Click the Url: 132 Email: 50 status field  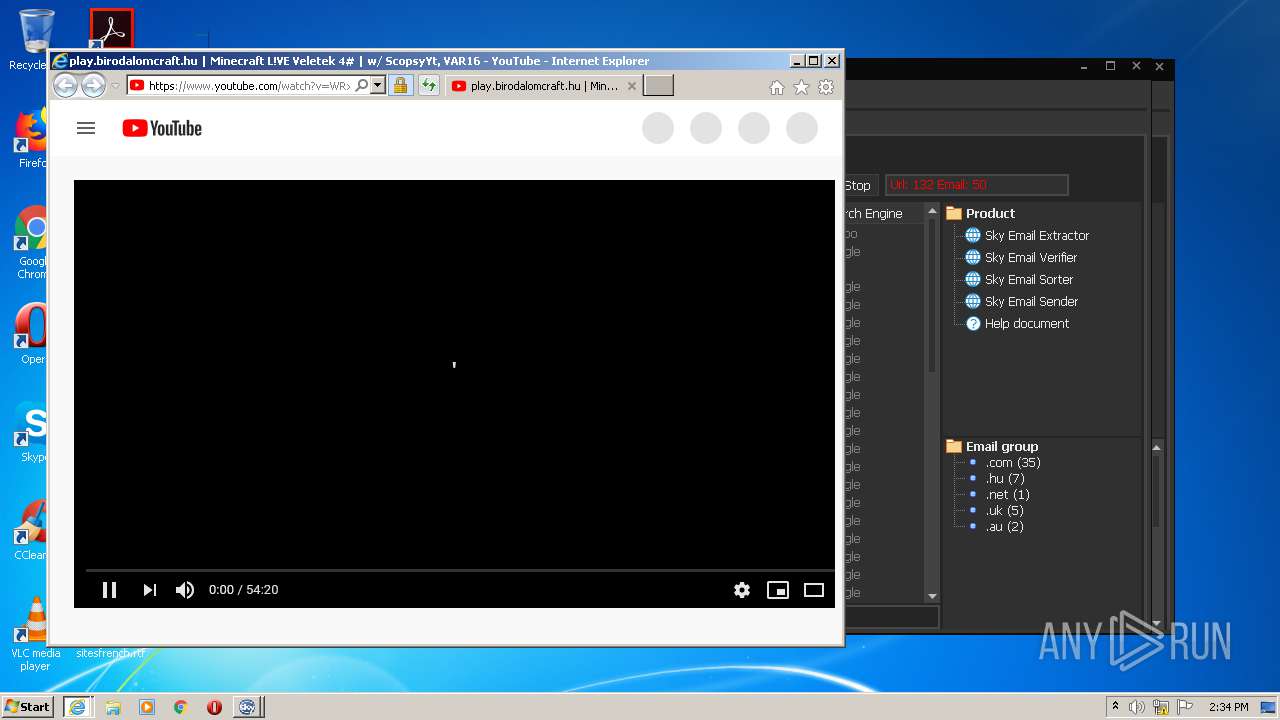[976, 185]
